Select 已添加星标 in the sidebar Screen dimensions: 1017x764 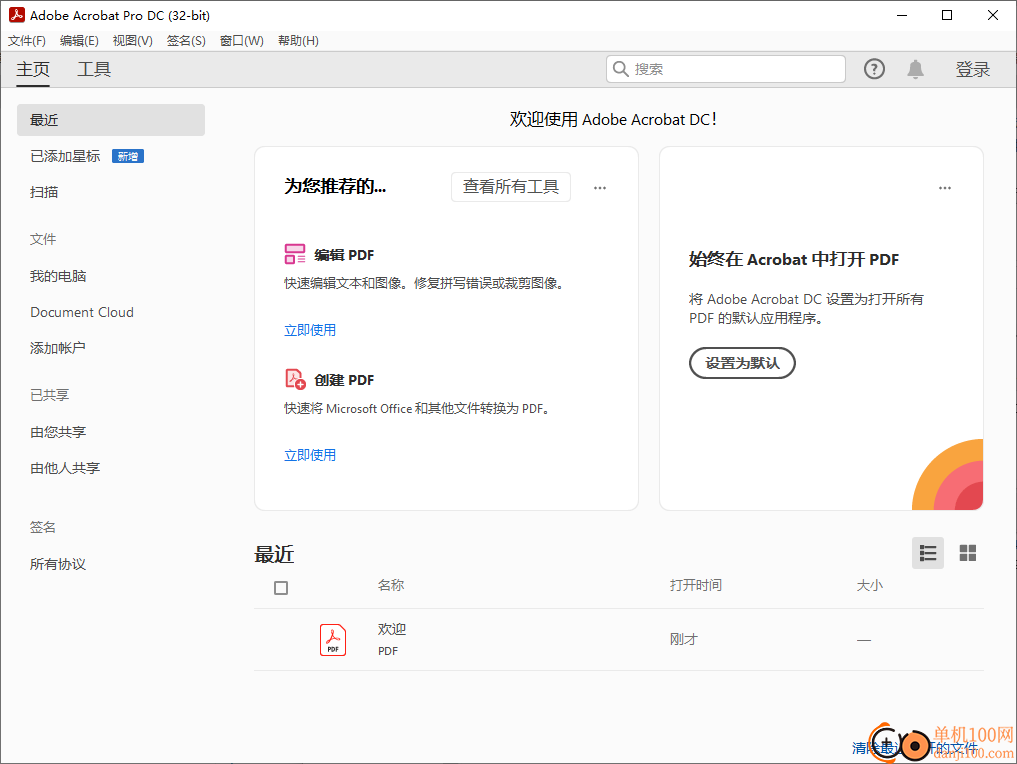pos(65,156)
